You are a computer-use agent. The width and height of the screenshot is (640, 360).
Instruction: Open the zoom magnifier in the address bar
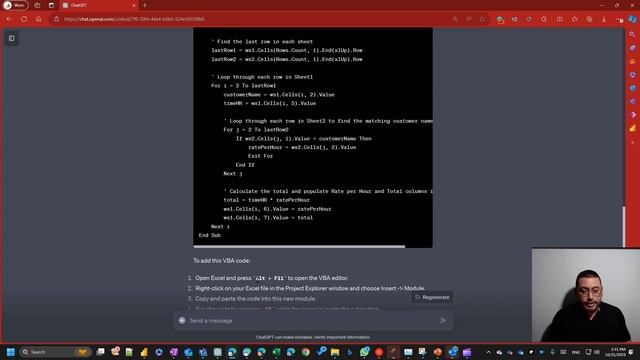(455, 19)
